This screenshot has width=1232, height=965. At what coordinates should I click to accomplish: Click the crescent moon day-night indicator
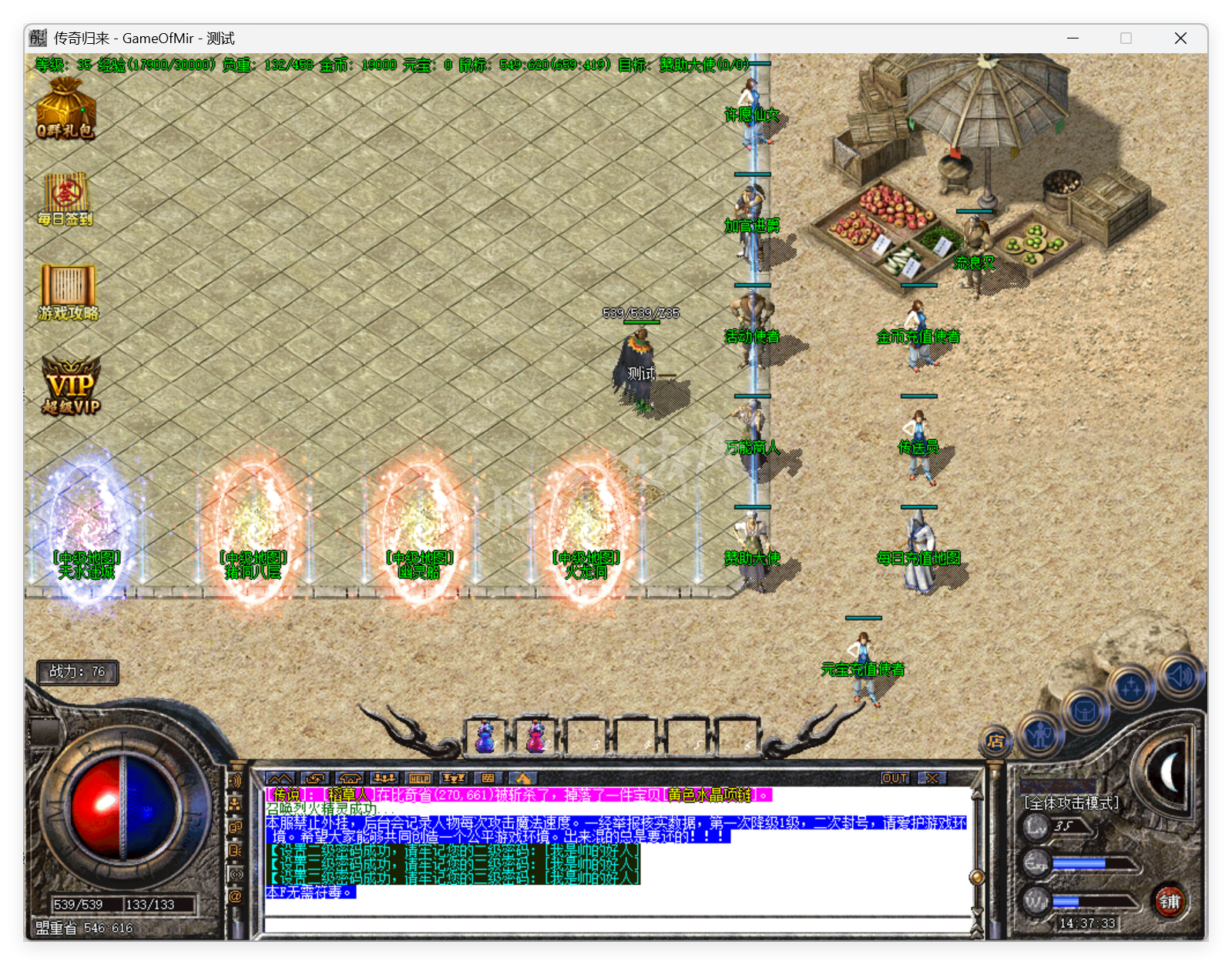(x=1170, y=771)
